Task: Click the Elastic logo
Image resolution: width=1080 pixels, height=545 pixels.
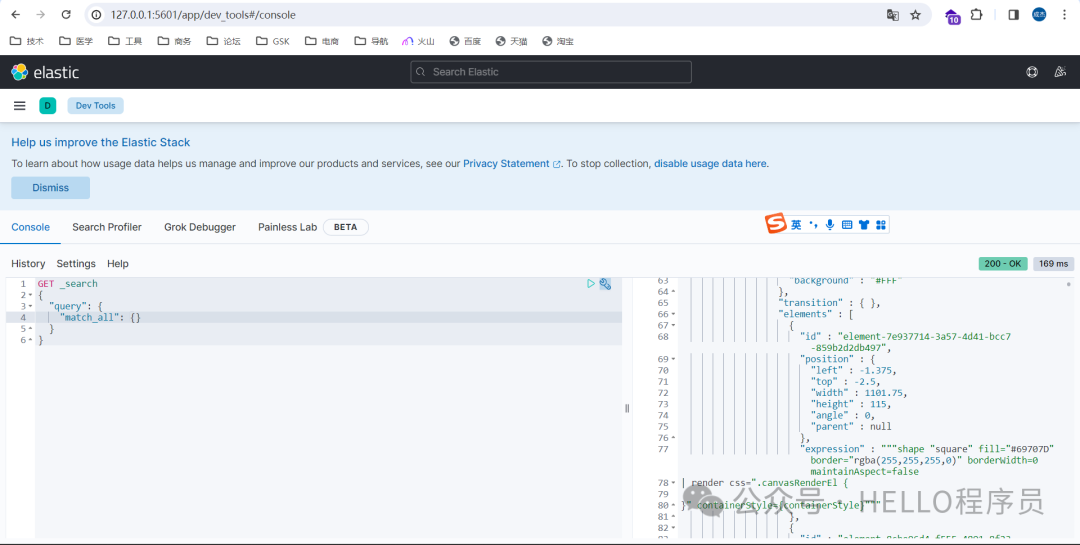Action: pos(45,72)
